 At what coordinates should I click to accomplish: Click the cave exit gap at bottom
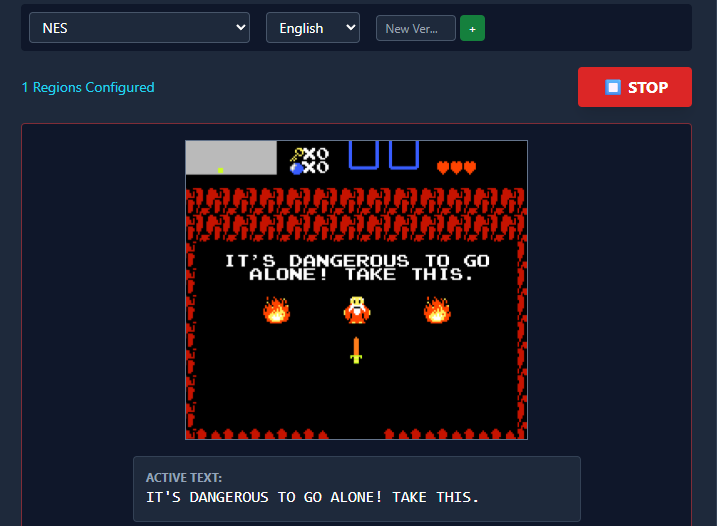click(x=356, y=433)
